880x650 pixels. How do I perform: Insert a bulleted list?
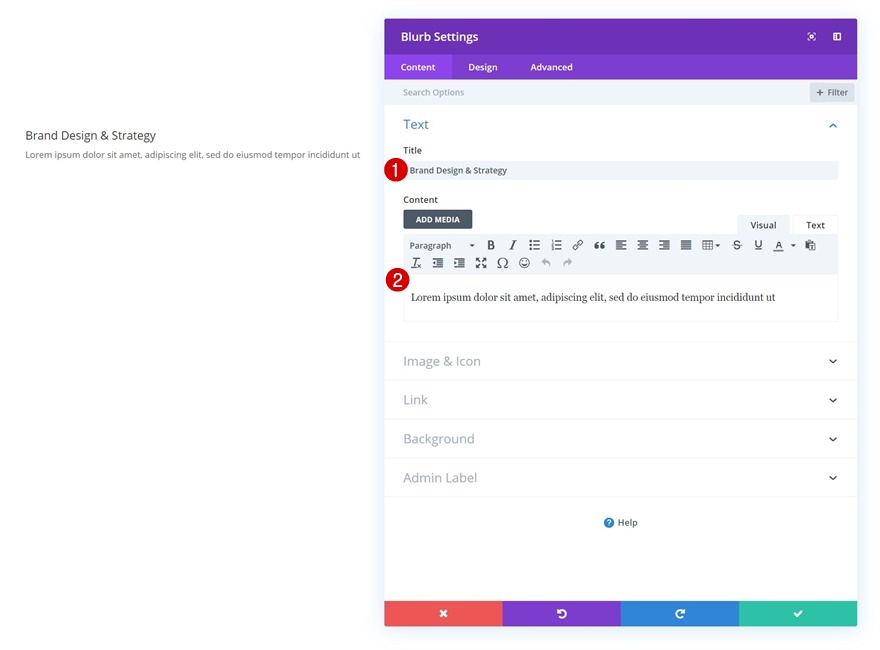(534, 245)
